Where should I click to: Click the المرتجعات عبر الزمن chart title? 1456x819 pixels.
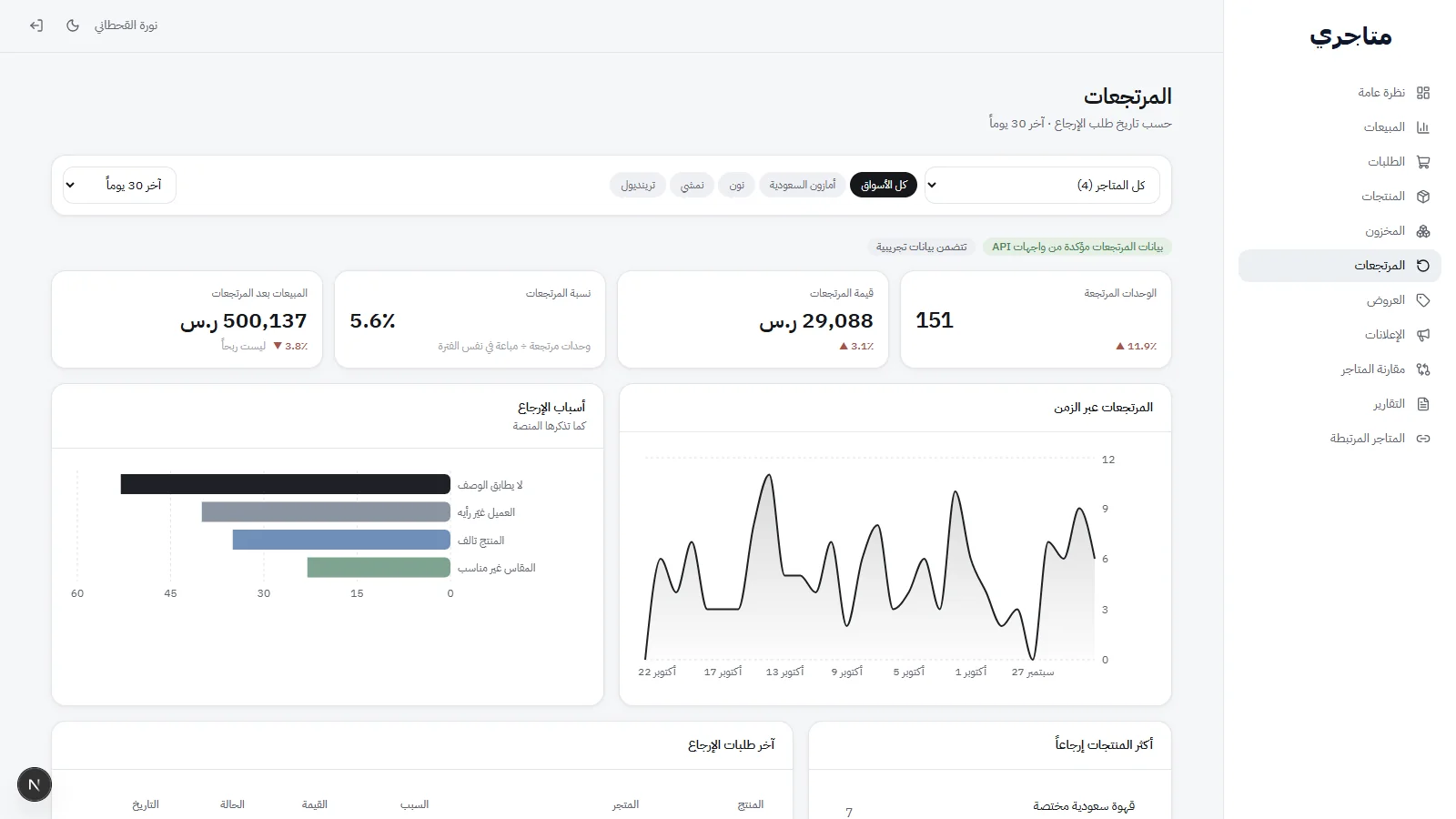point(1103,408)
